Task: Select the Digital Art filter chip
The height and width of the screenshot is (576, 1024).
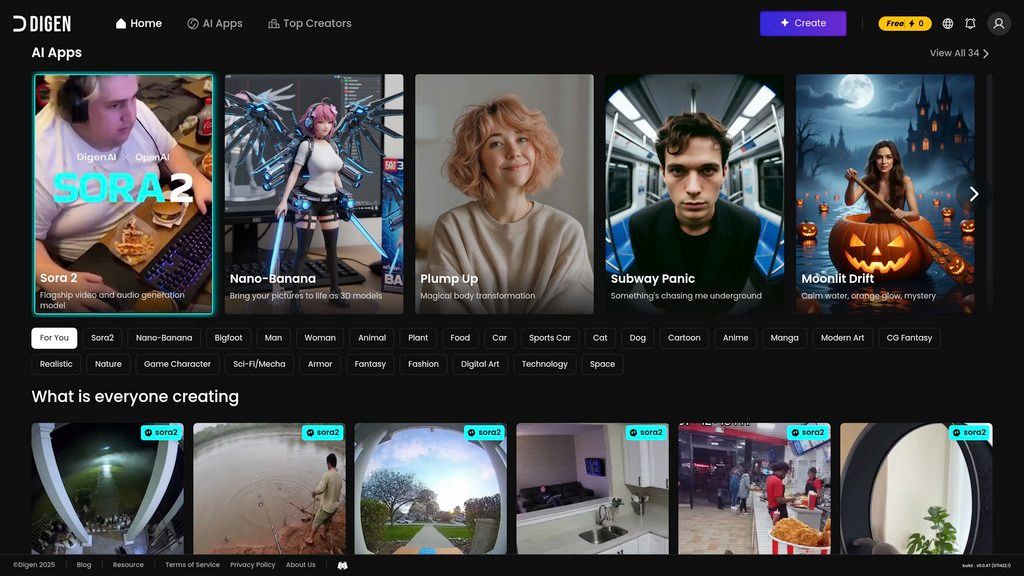Action: point(480,364)
